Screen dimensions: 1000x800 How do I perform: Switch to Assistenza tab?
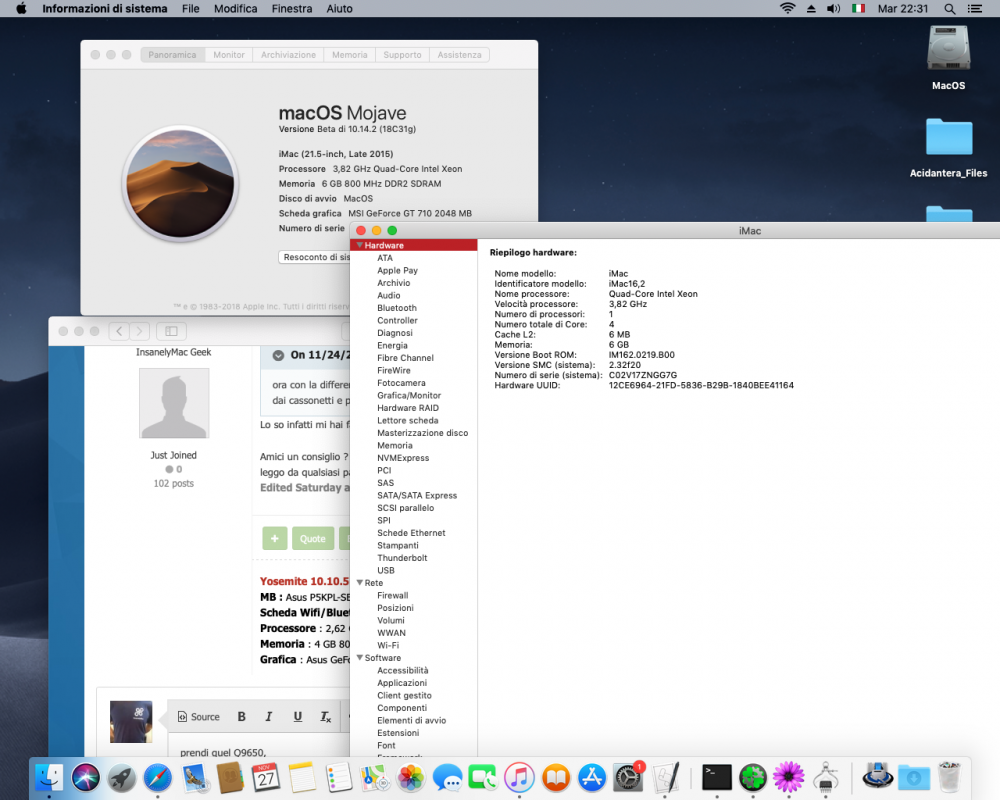point(459,55)
